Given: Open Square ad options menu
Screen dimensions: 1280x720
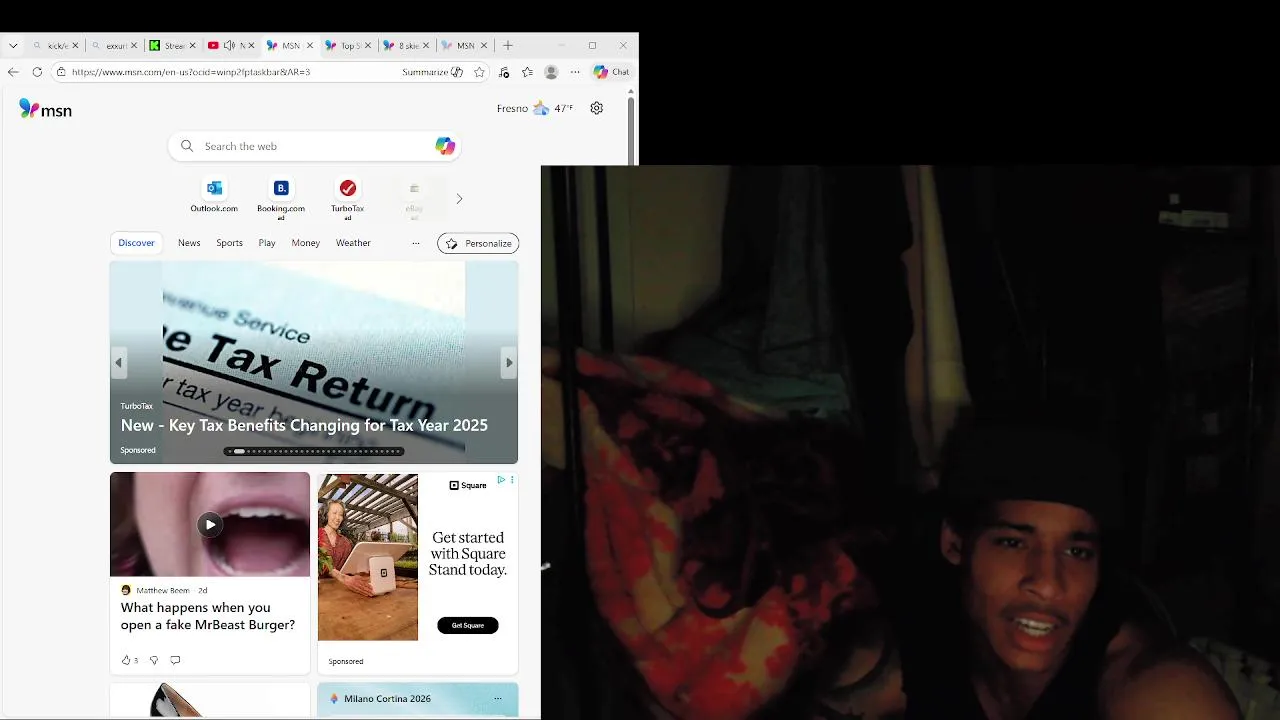Looking at the screenshot, I should tap(512, 480).
